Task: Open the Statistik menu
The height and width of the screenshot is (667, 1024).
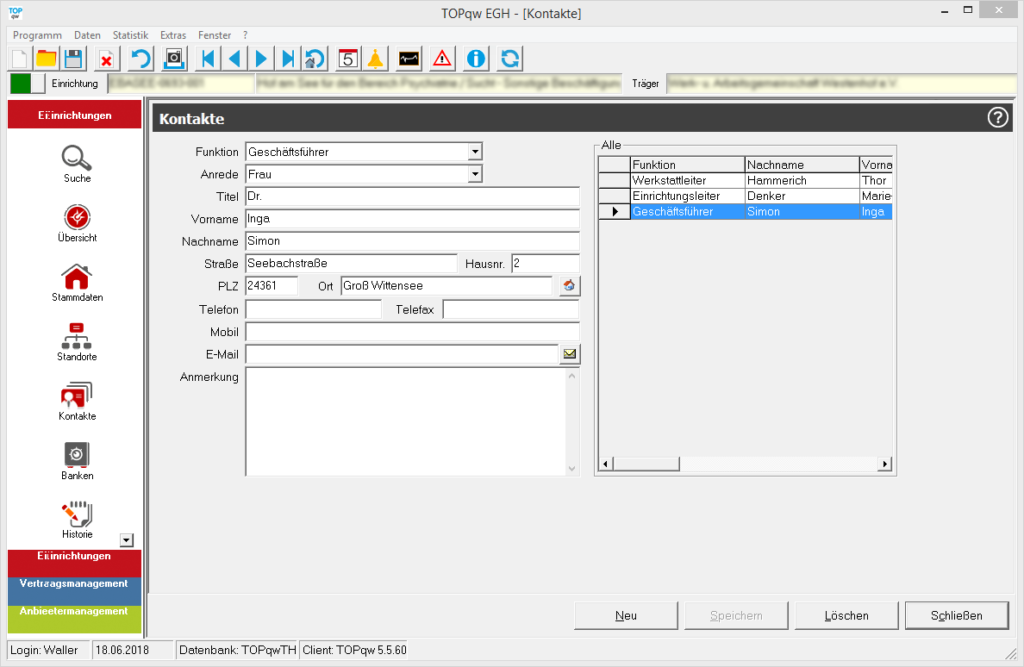Action: click(130, 35)
